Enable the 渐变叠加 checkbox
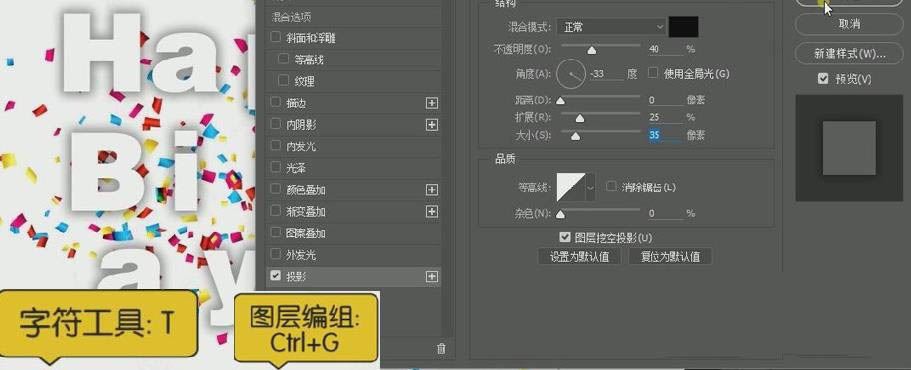This screenshot has width=911, height=370. pyautogui.click(x=275, y=211)
